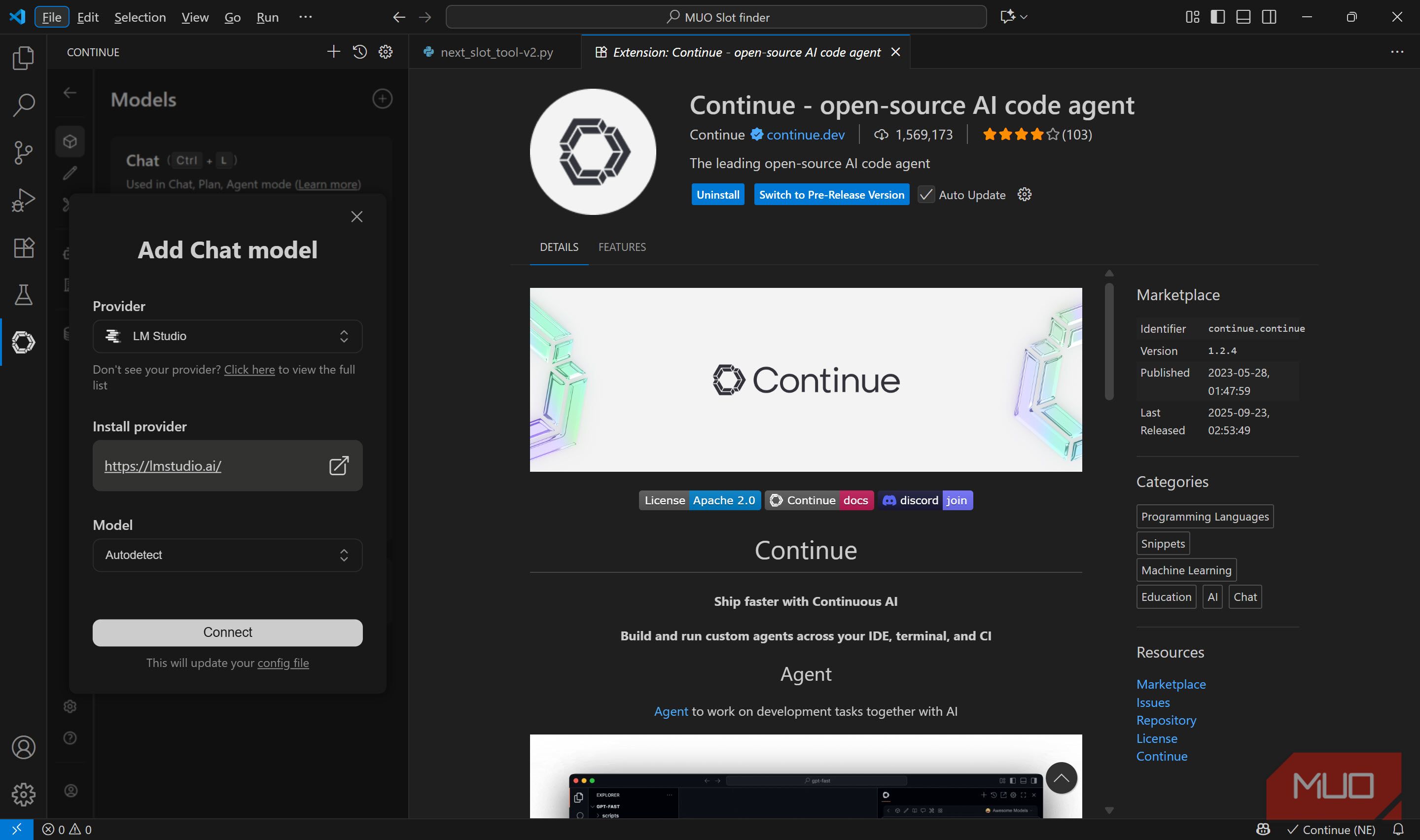Open the Testing flask view
1420x840 pixels.
coord(23,294)
